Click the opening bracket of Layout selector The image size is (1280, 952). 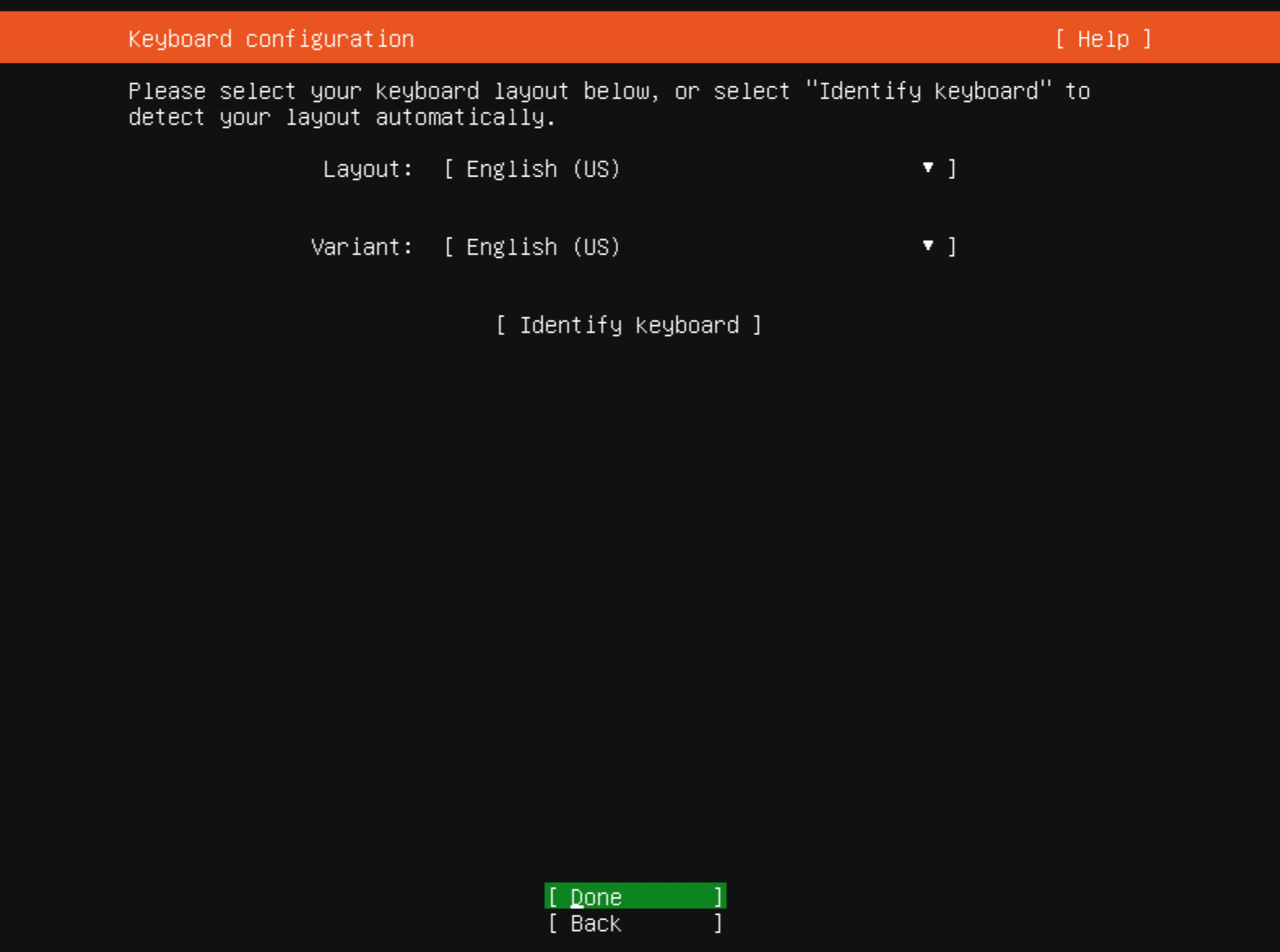[449, 169]
